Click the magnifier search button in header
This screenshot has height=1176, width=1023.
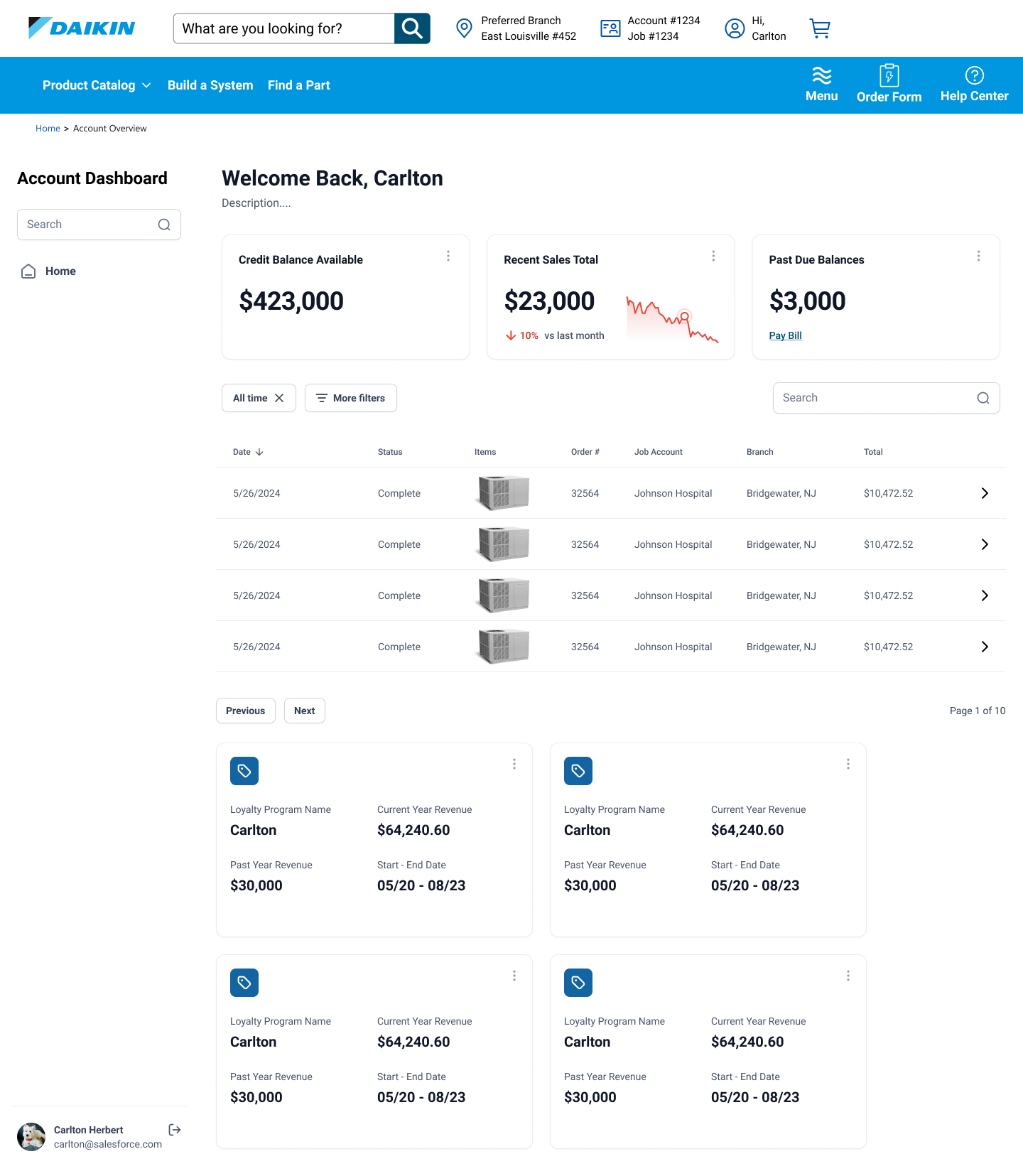412,28
